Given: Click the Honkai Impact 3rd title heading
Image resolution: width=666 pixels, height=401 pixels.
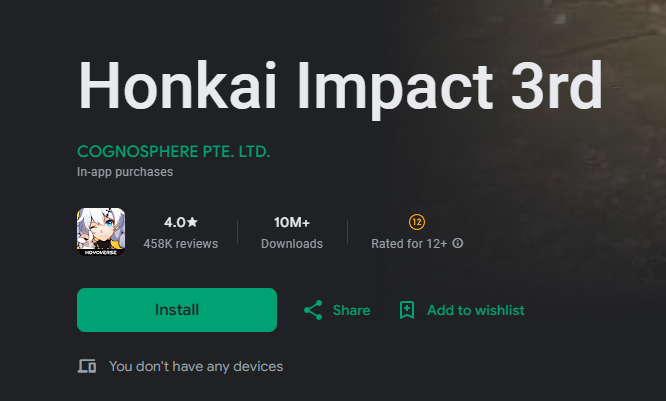Looking at the screenshot, I should (x=340, y=87).
